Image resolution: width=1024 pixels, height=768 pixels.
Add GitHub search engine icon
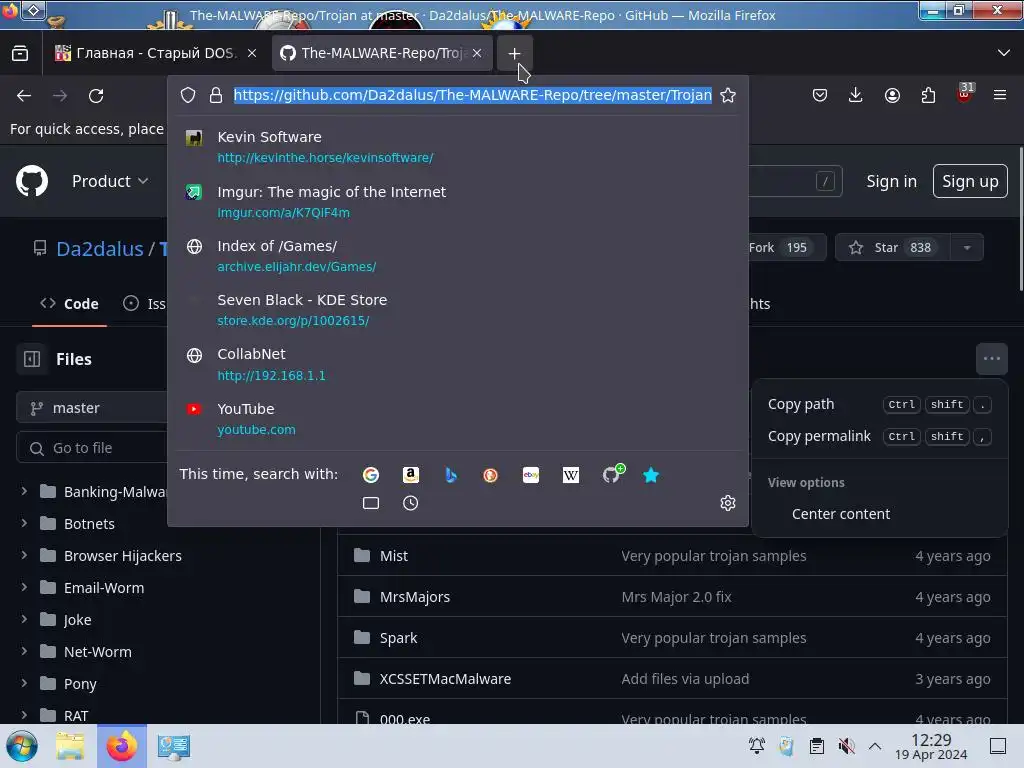(612, 473)
